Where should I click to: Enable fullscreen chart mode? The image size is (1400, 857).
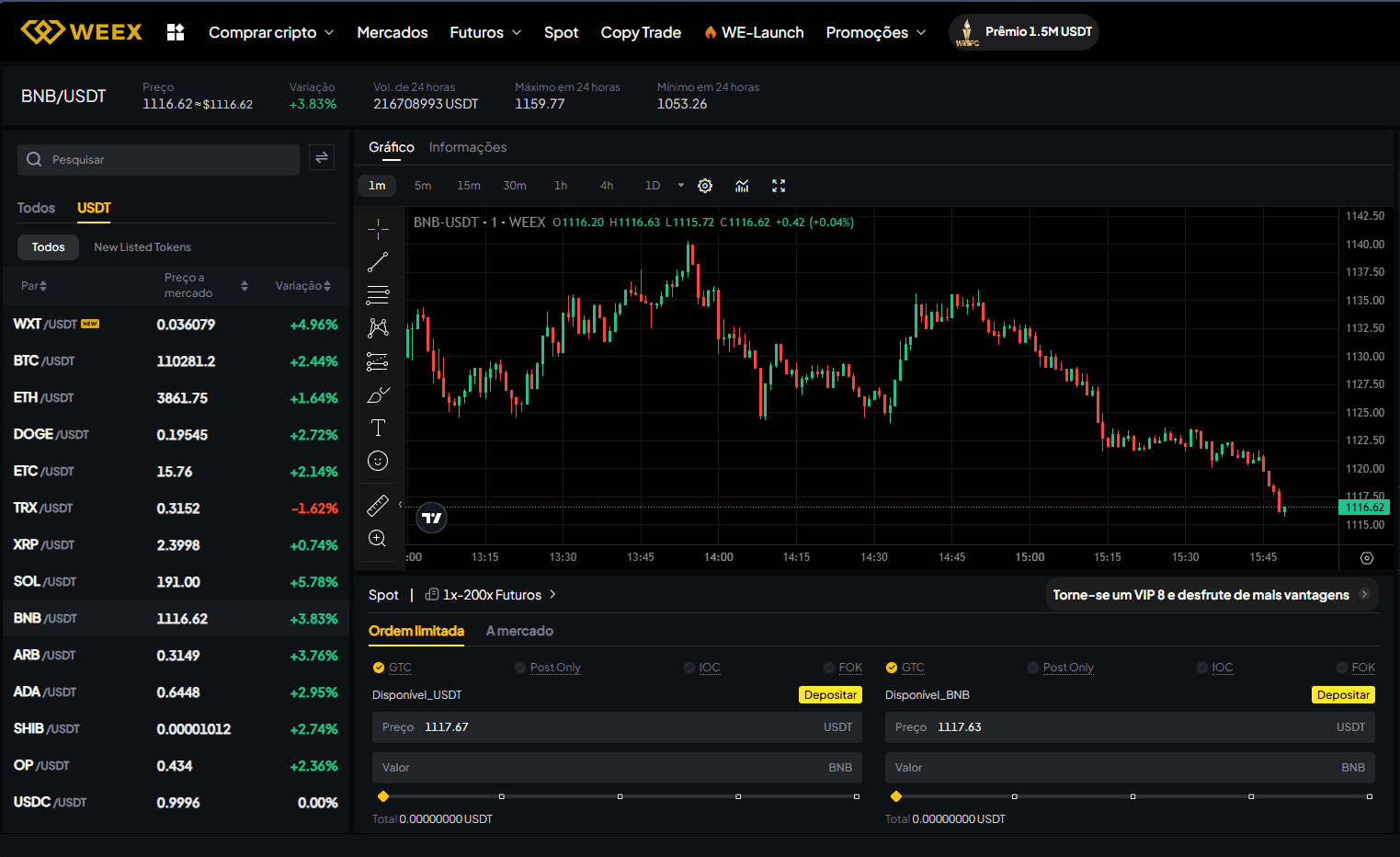pyautogui.click(x=779, y=185)
